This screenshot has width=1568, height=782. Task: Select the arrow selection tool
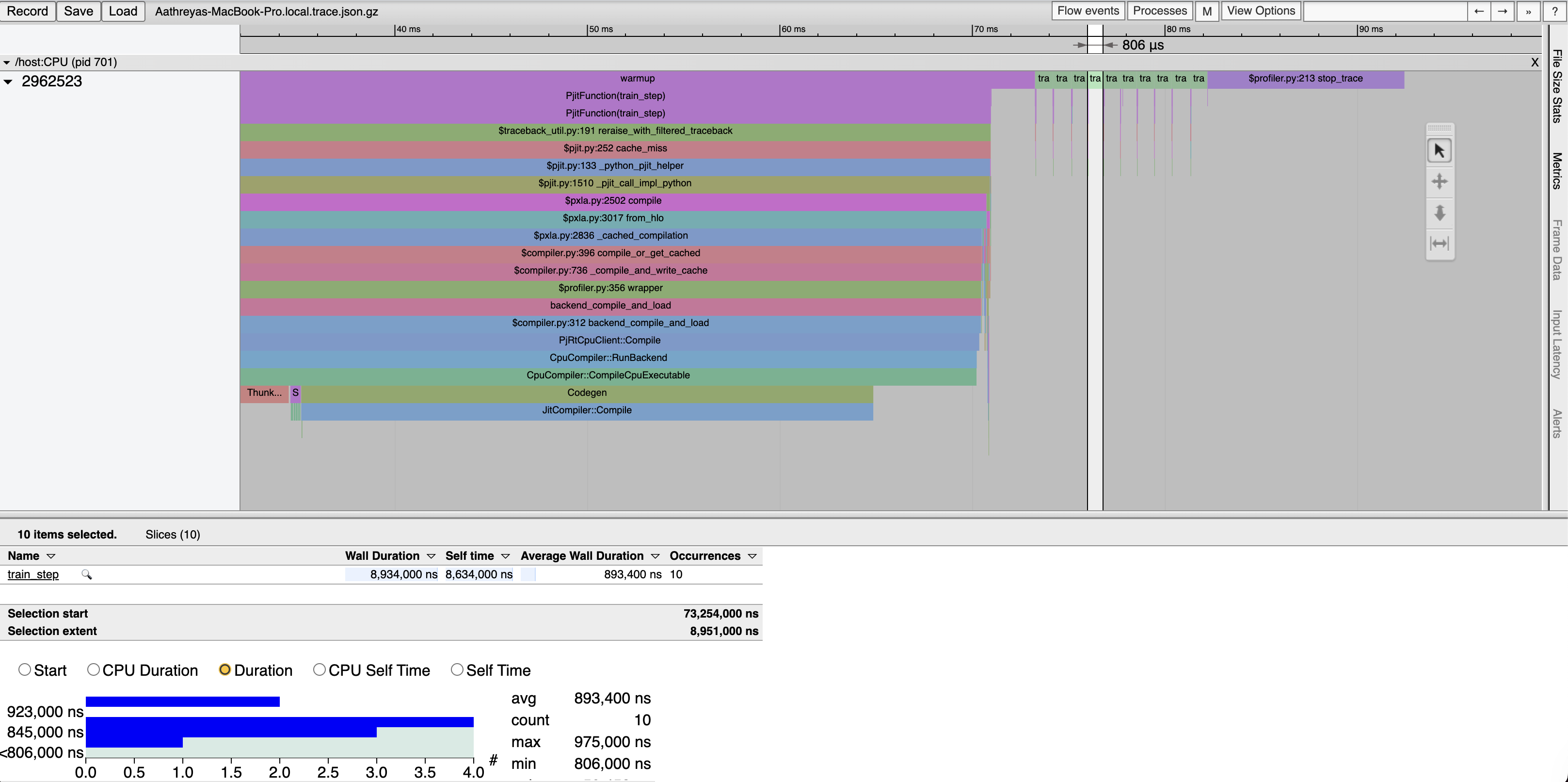pyautogui.click(x=1439, y=150)
